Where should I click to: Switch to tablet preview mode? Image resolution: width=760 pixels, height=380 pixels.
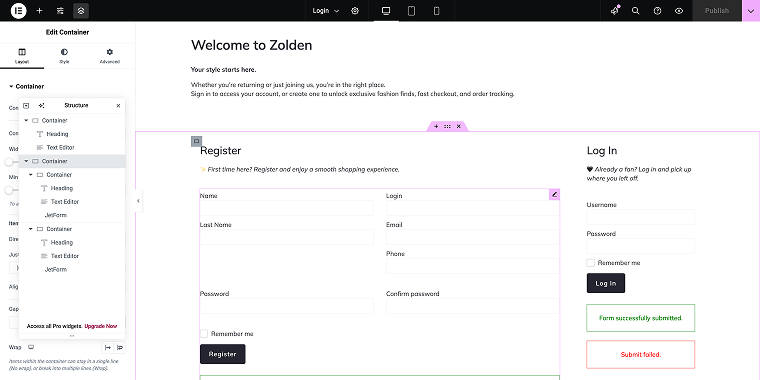pyautogui.click(x=412, y=11)
